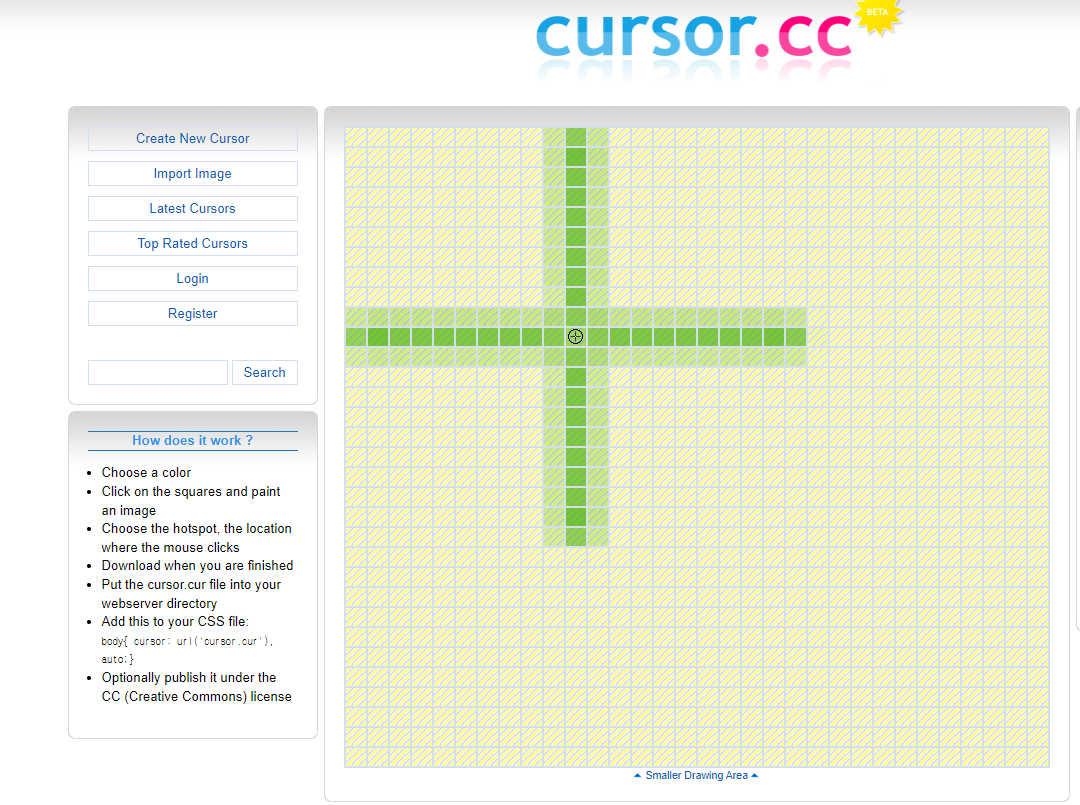Browse Latest Cursors
Viewport: 1080px width, 805px height.
(x=193, y=209)
